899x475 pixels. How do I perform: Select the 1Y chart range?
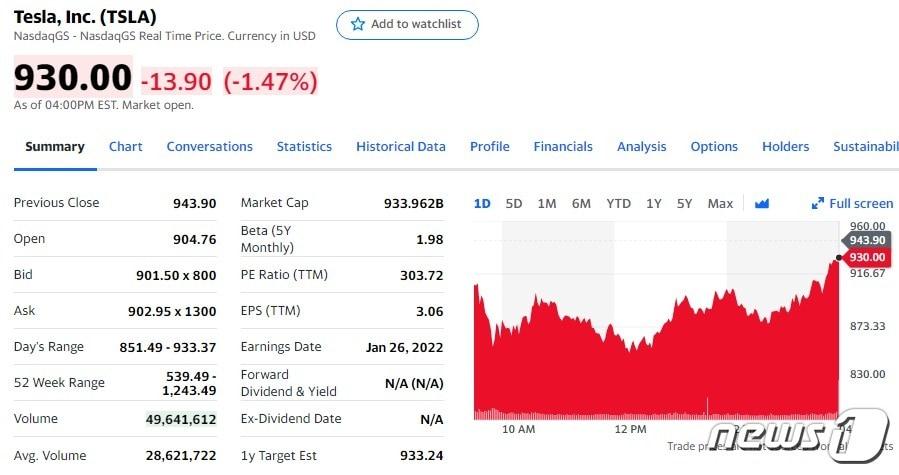click(x=653, y=204)
